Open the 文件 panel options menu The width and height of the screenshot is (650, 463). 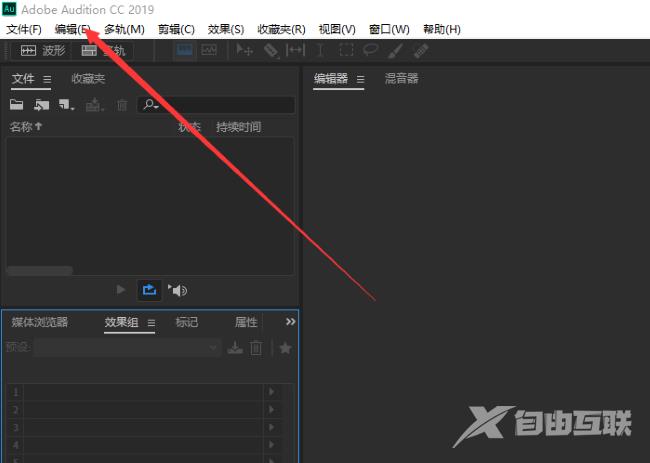[x=47, y=79]
